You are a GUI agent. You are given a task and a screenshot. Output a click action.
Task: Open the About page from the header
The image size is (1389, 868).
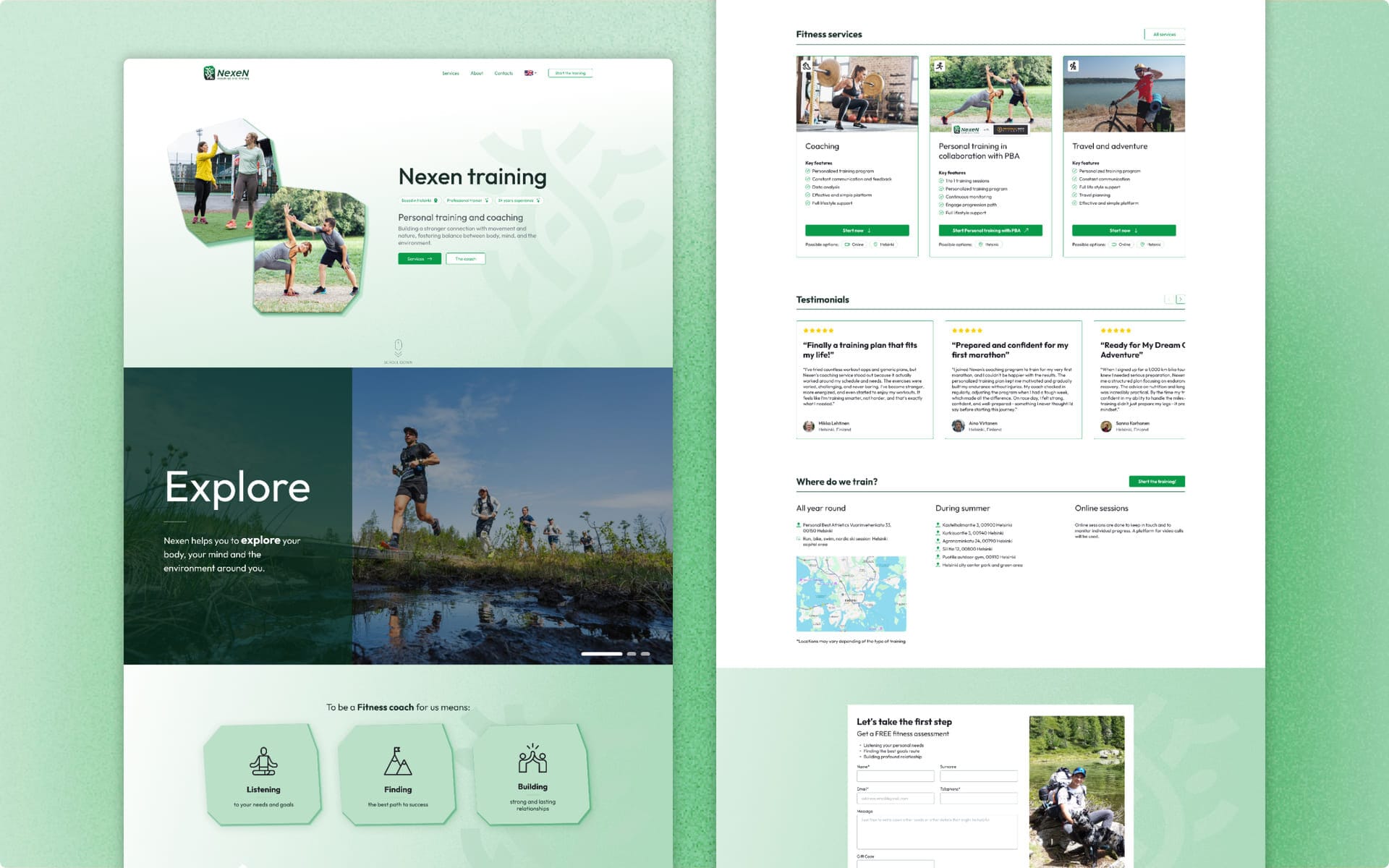(x=477, y=73)
